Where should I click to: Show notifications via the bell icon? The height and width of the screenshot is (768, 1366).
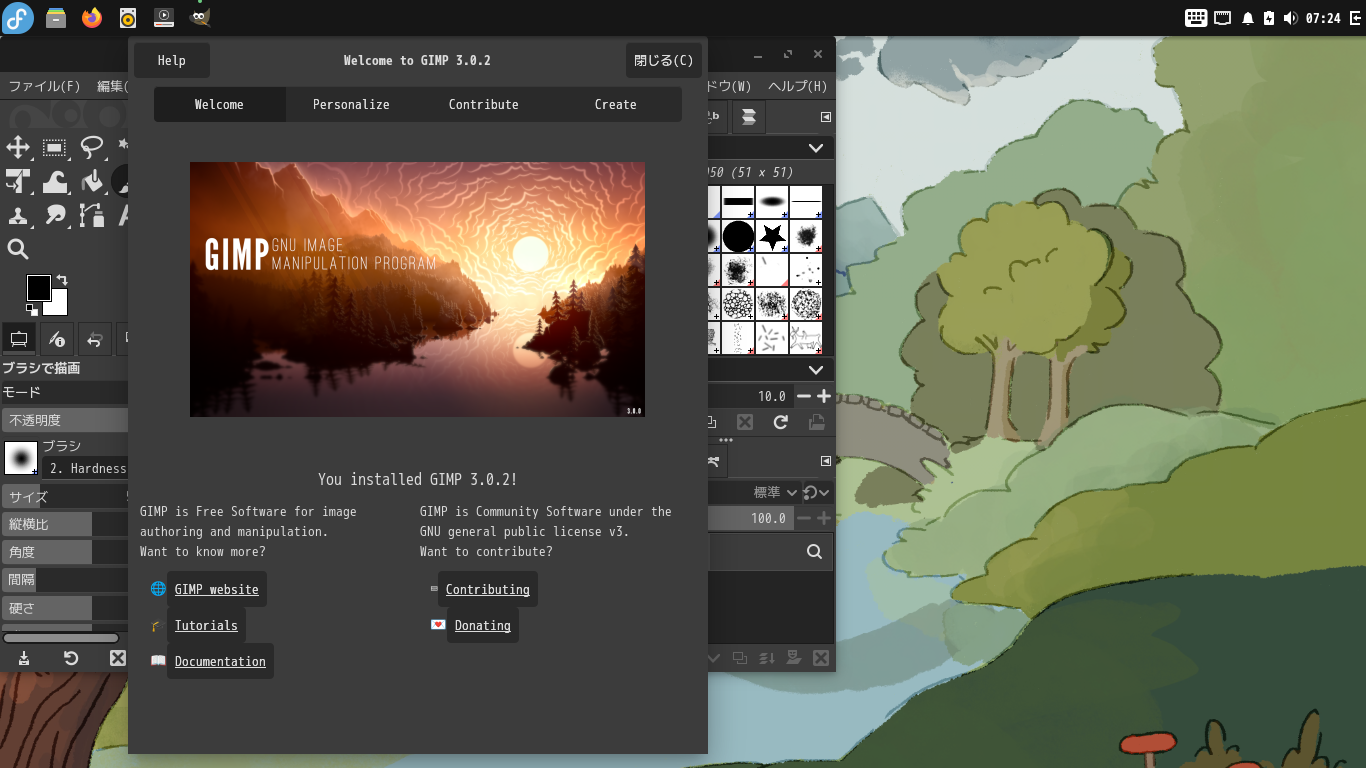coord(1248,18)
